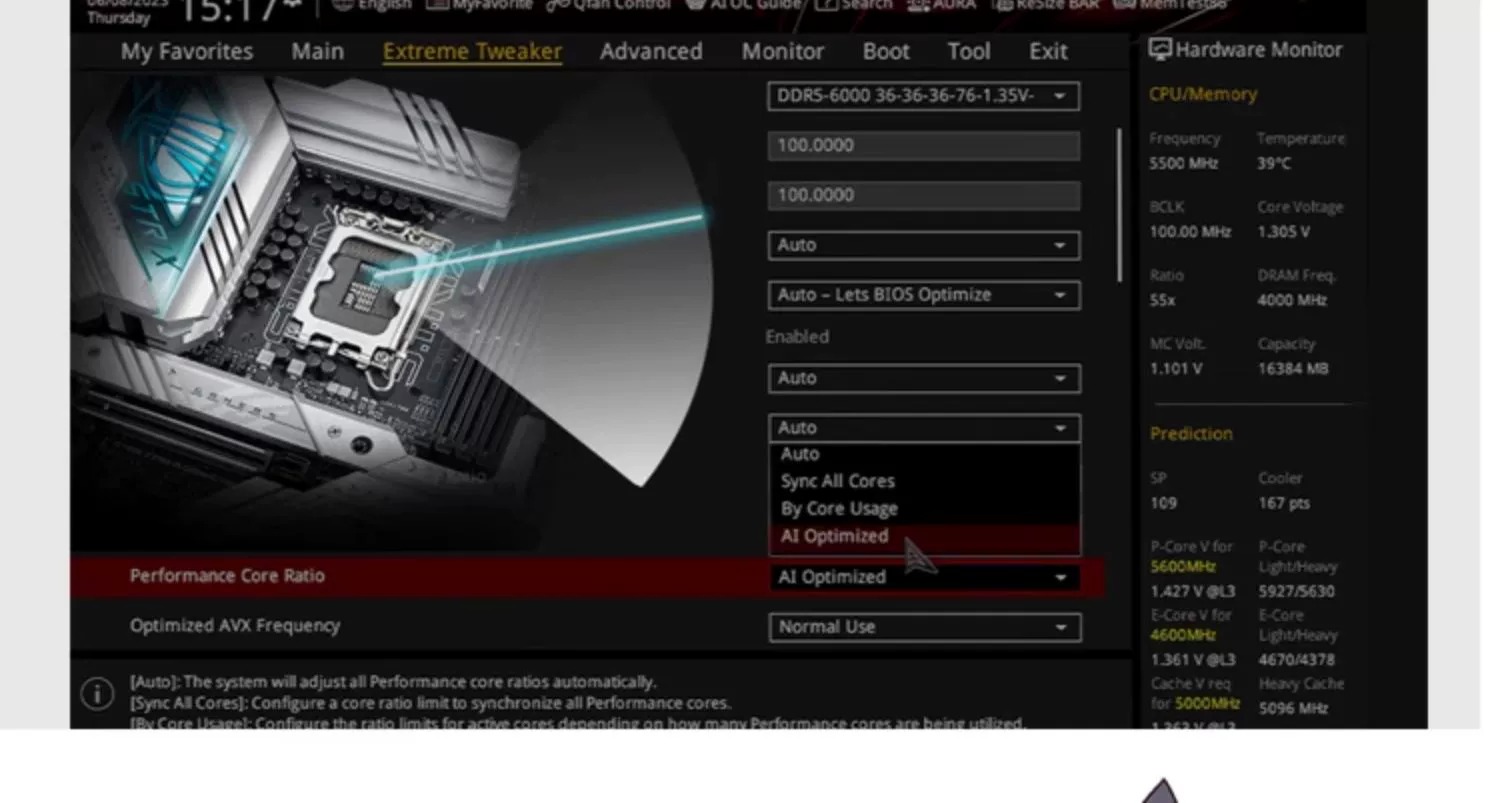The width and height of the screenshot is (1500, 803).
Task: Click the 100.00 MHz BCLK value
Action: (x=1190, y=232)
